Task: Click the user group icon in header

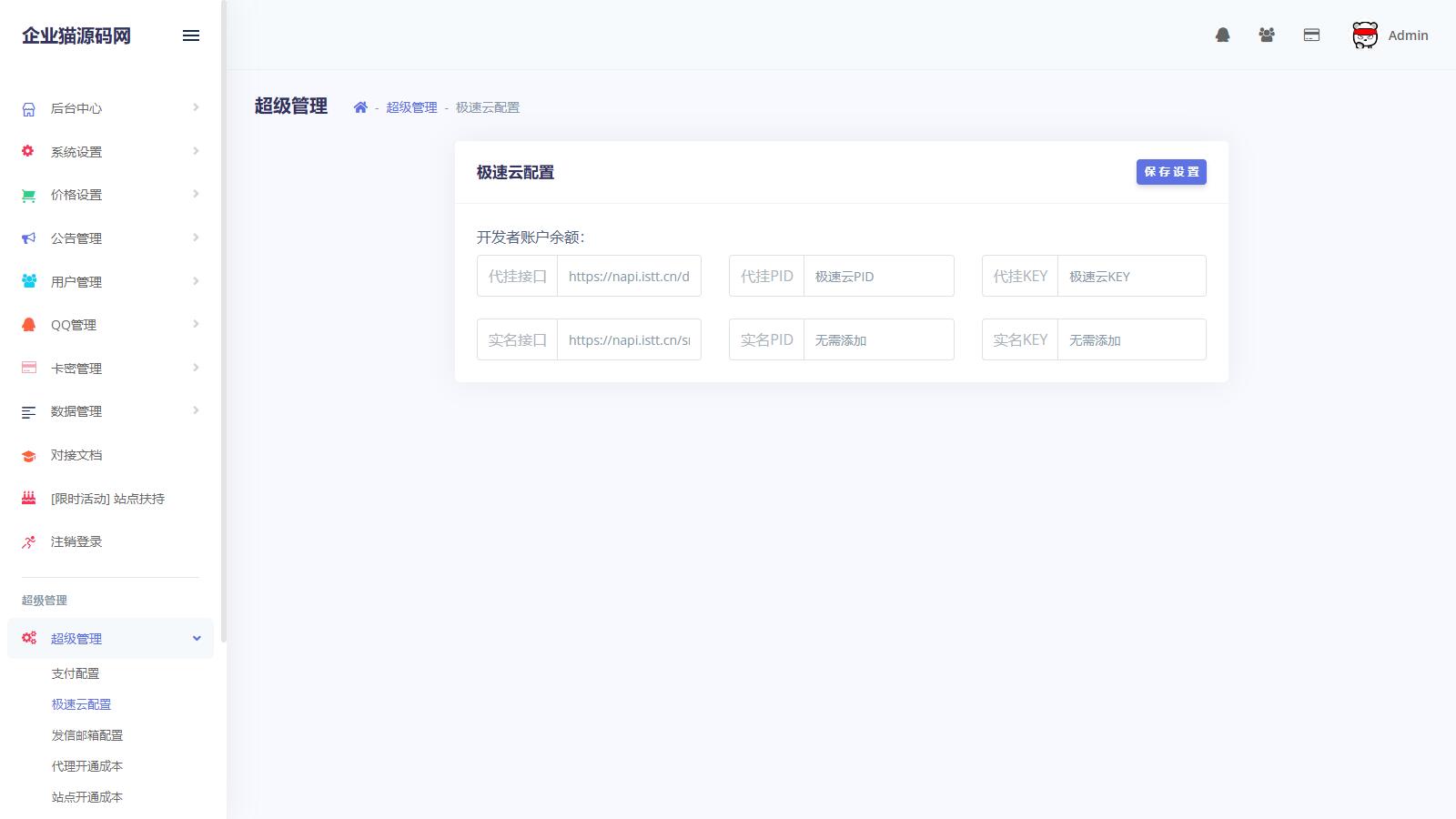Action: [1267, 35]
